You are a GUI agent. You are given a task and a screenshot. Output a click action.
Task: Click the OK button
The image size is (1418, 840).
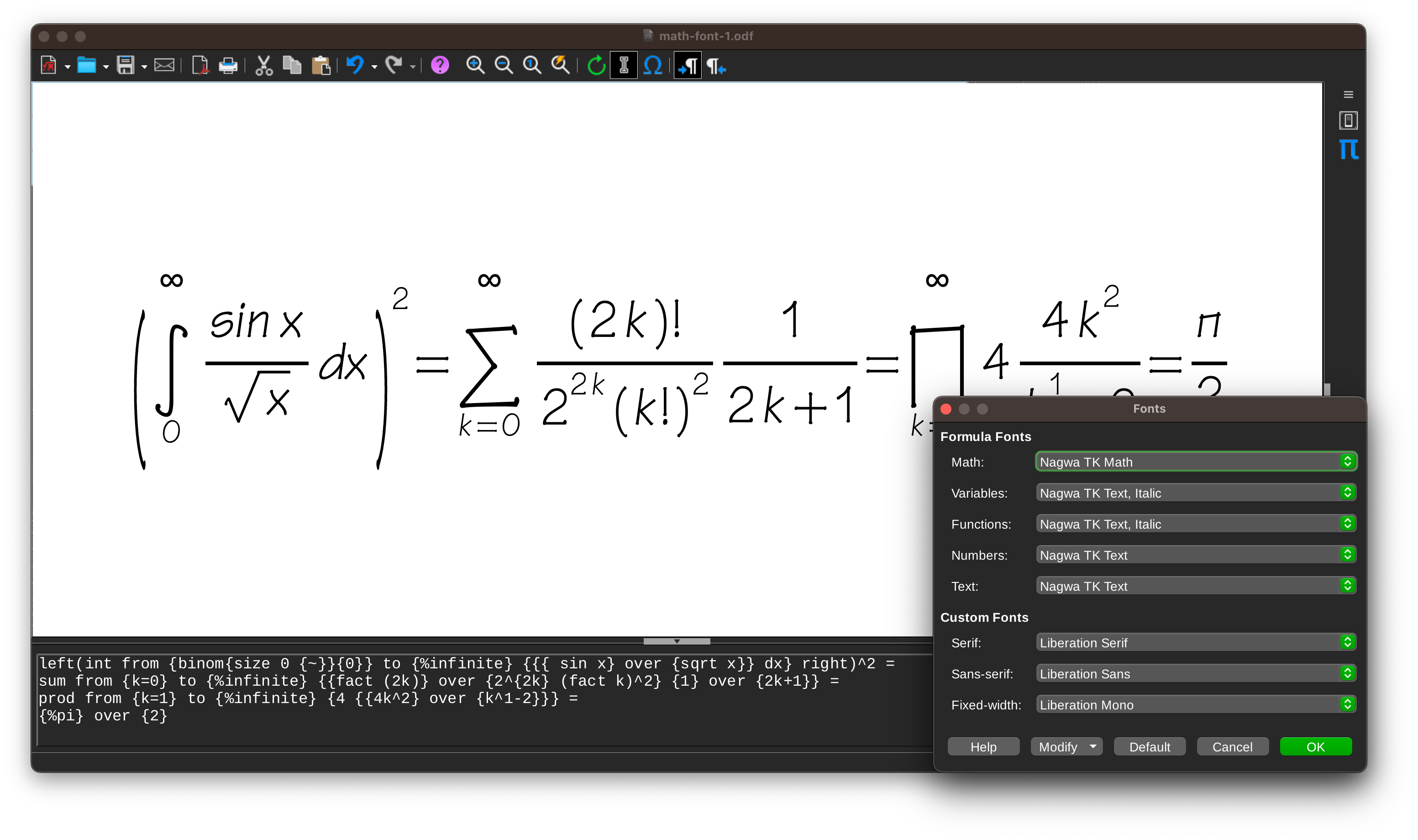pos(1315,746)
